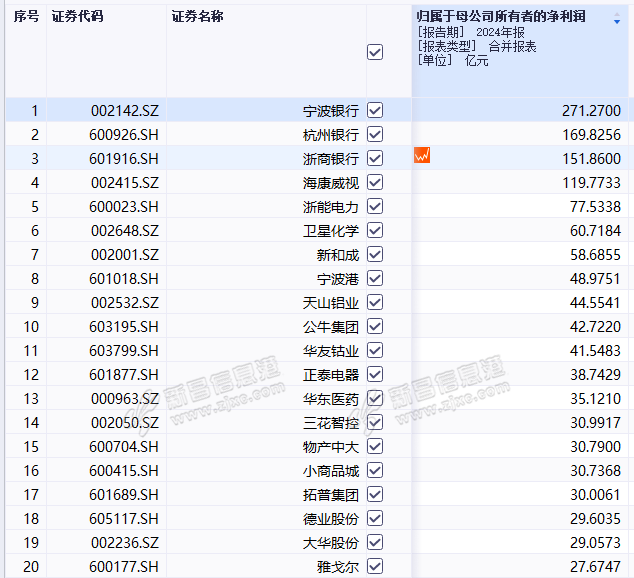This screenshot has width=634, height=578.
Task: Select stock code 002415.SZ
Action: tap(125, 183)
